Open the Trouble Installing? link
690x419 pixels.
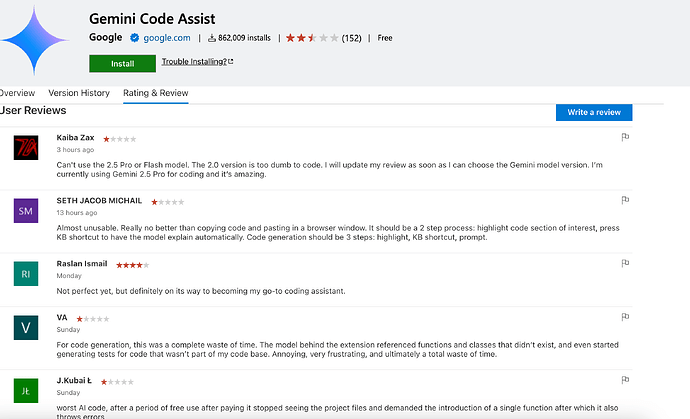click(x=197, y=62)
